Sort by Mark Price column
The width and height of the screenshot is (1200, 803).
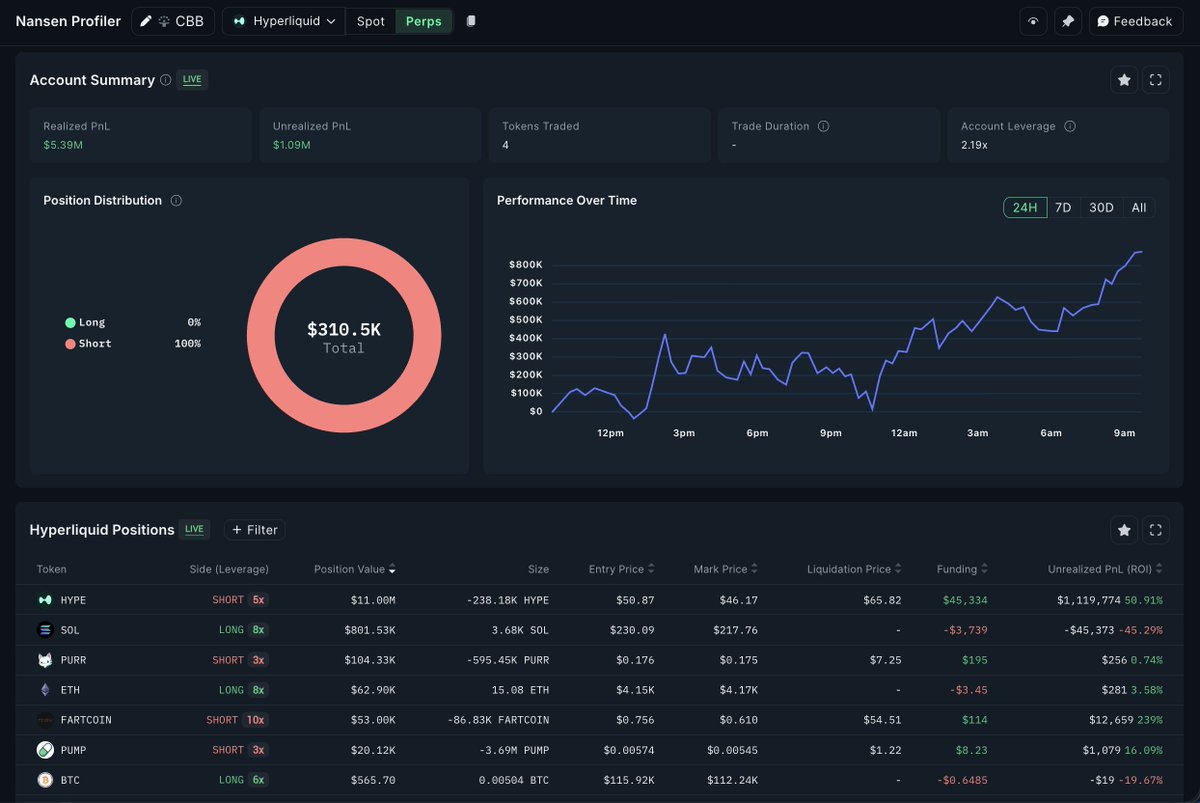click(x=726, y=570)
